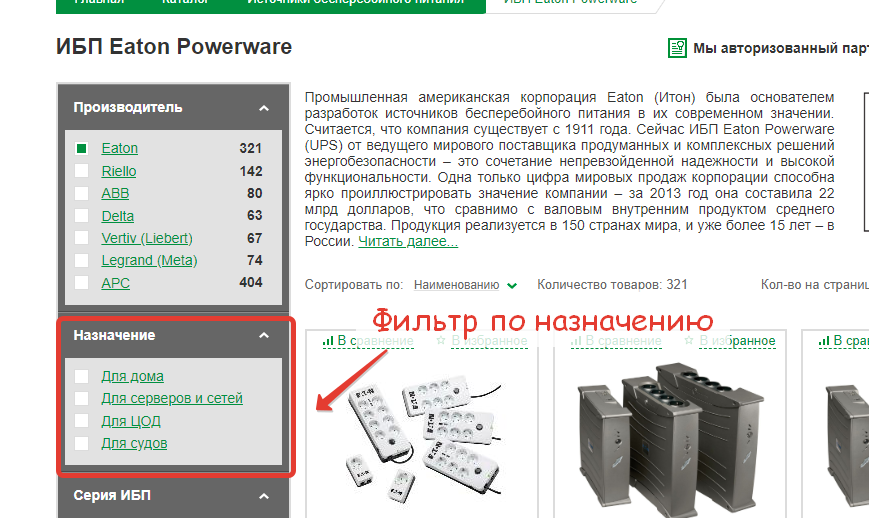This screenshot has width=891, height=518.
Task: Collapse the 'Назначение' filter panel
Action: (x=264, y=335)
